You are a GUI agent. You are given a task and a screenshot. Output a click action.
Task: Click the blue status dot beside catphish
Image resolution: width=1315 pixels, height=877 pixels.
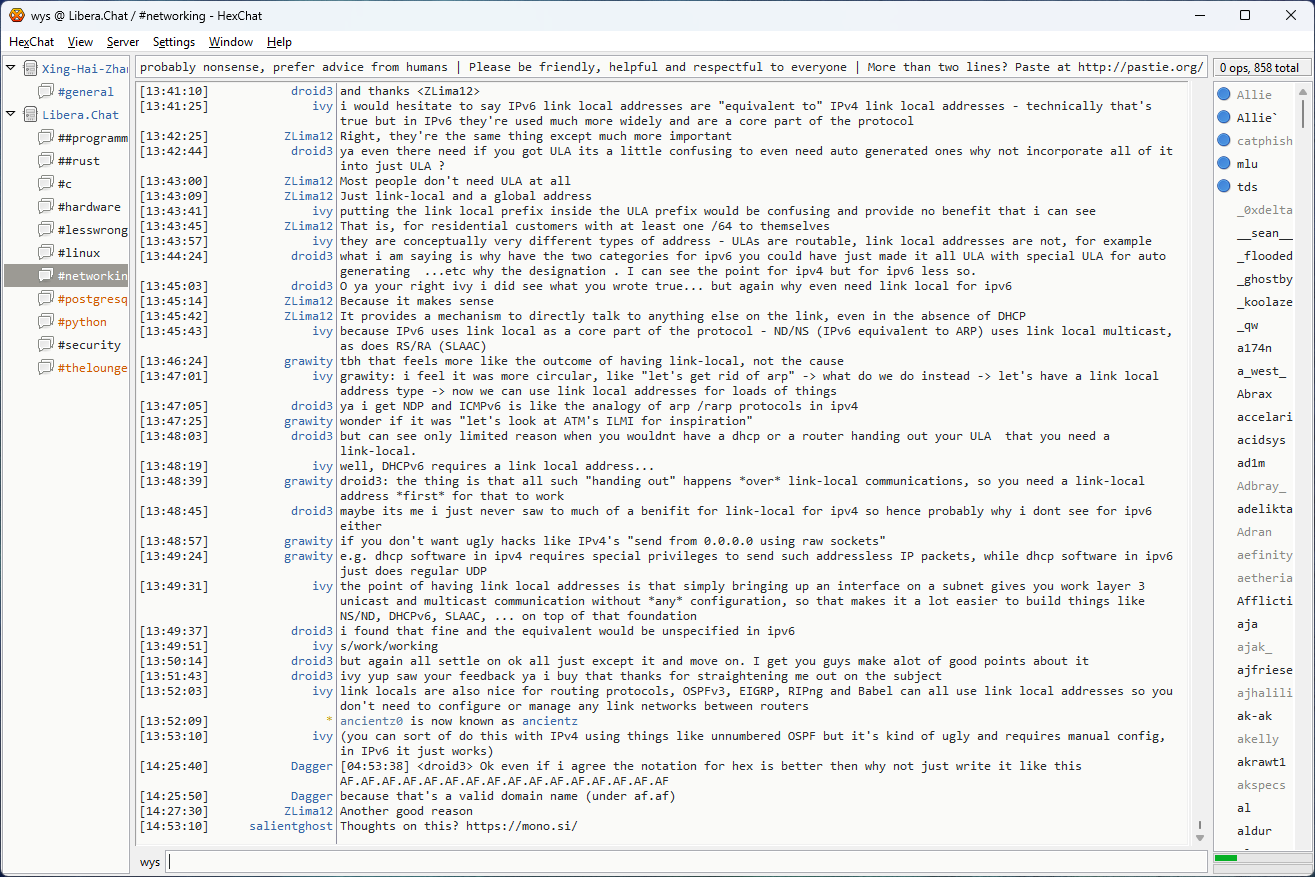1224,140
